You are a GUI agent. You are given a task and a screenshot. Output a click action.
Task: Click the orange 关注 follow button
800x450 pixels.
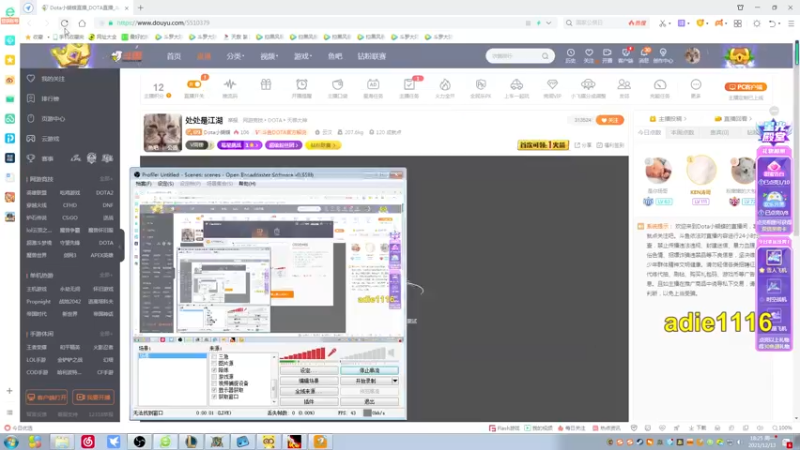610,120
